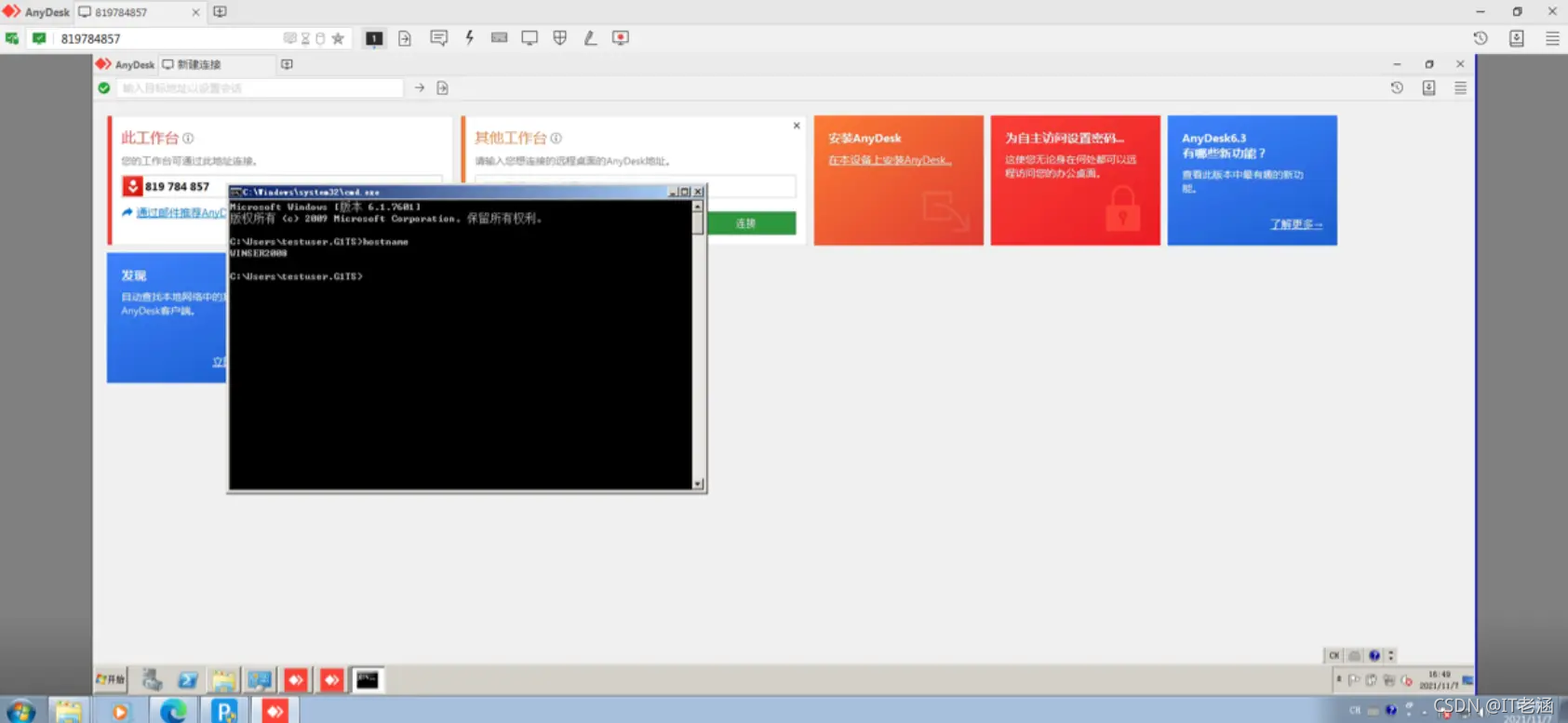Click the AnyDesk logo tab in outer window
Viewport: 1568px width, 723px height.
(x=36, y=12)
